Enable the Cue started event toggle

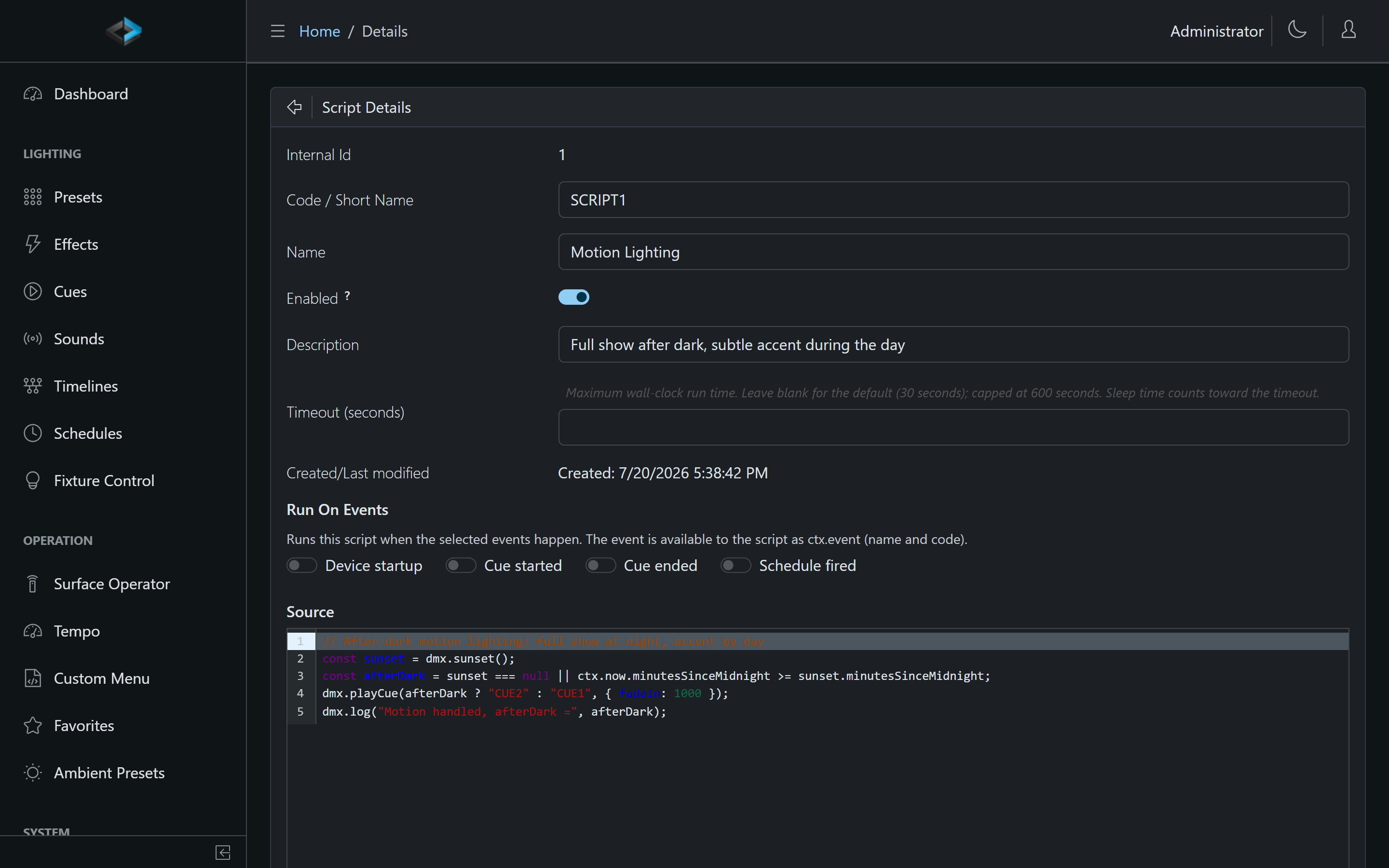[x=461, y=566]
